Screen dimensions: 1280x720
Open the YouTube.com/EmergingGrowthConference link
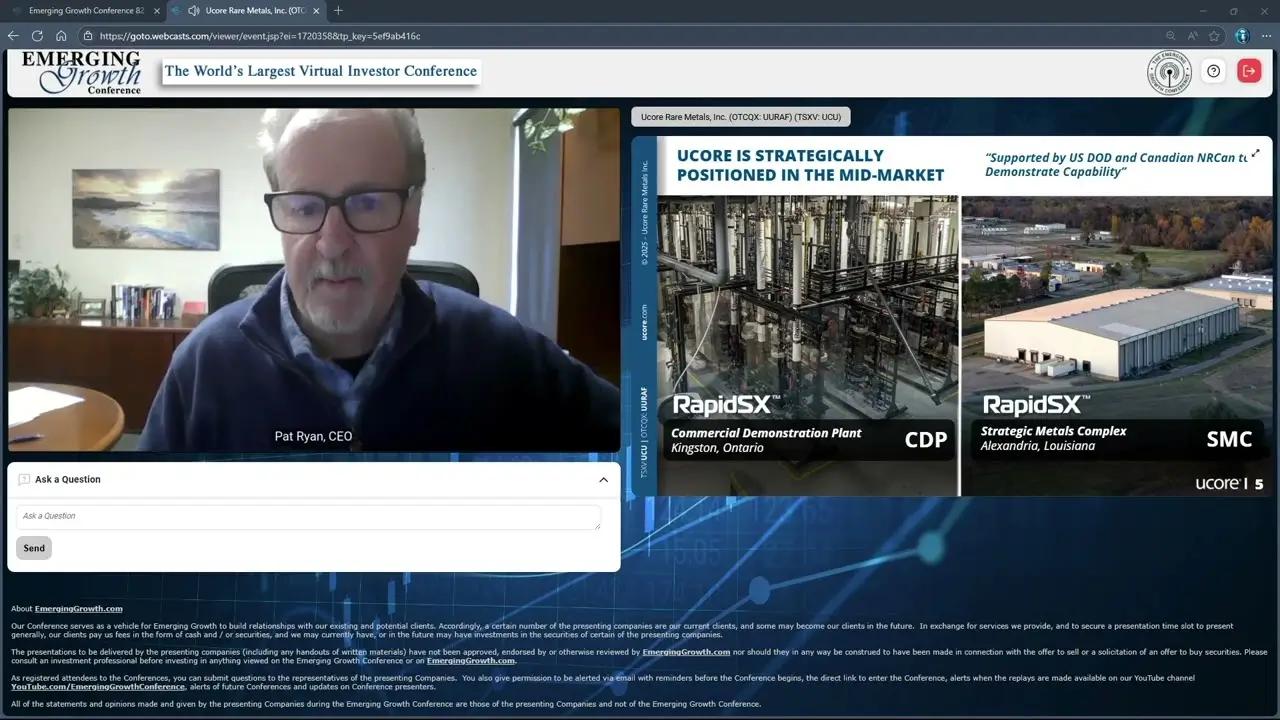coord(98,687)
